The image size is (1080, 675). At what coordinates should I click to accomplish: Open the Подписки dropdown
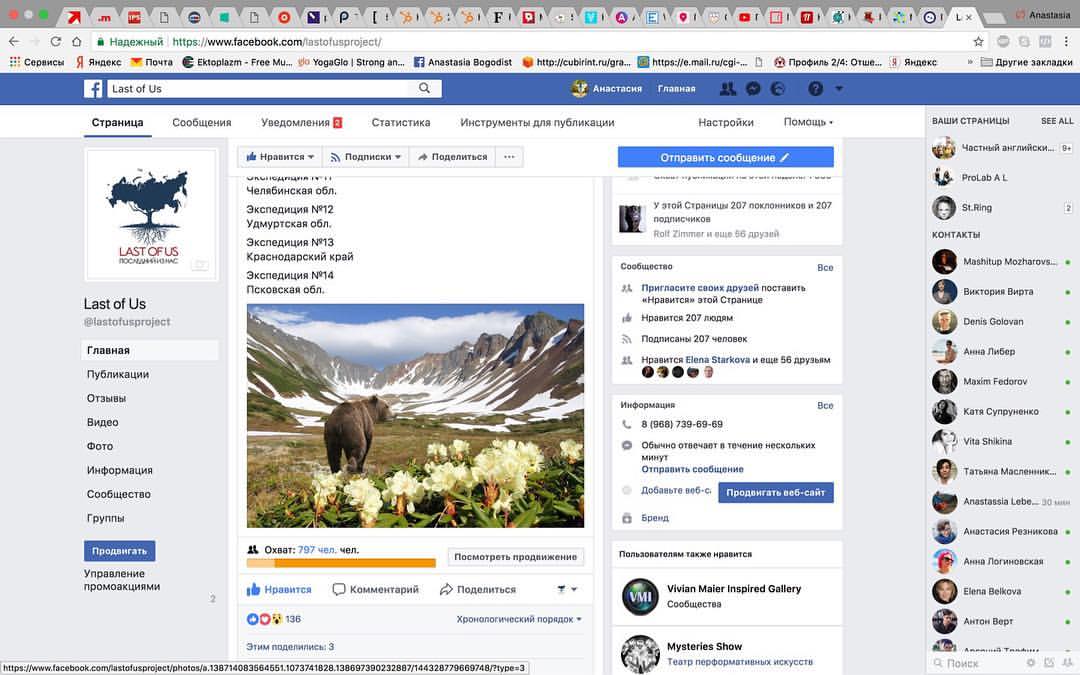click(x=365, y=157)
